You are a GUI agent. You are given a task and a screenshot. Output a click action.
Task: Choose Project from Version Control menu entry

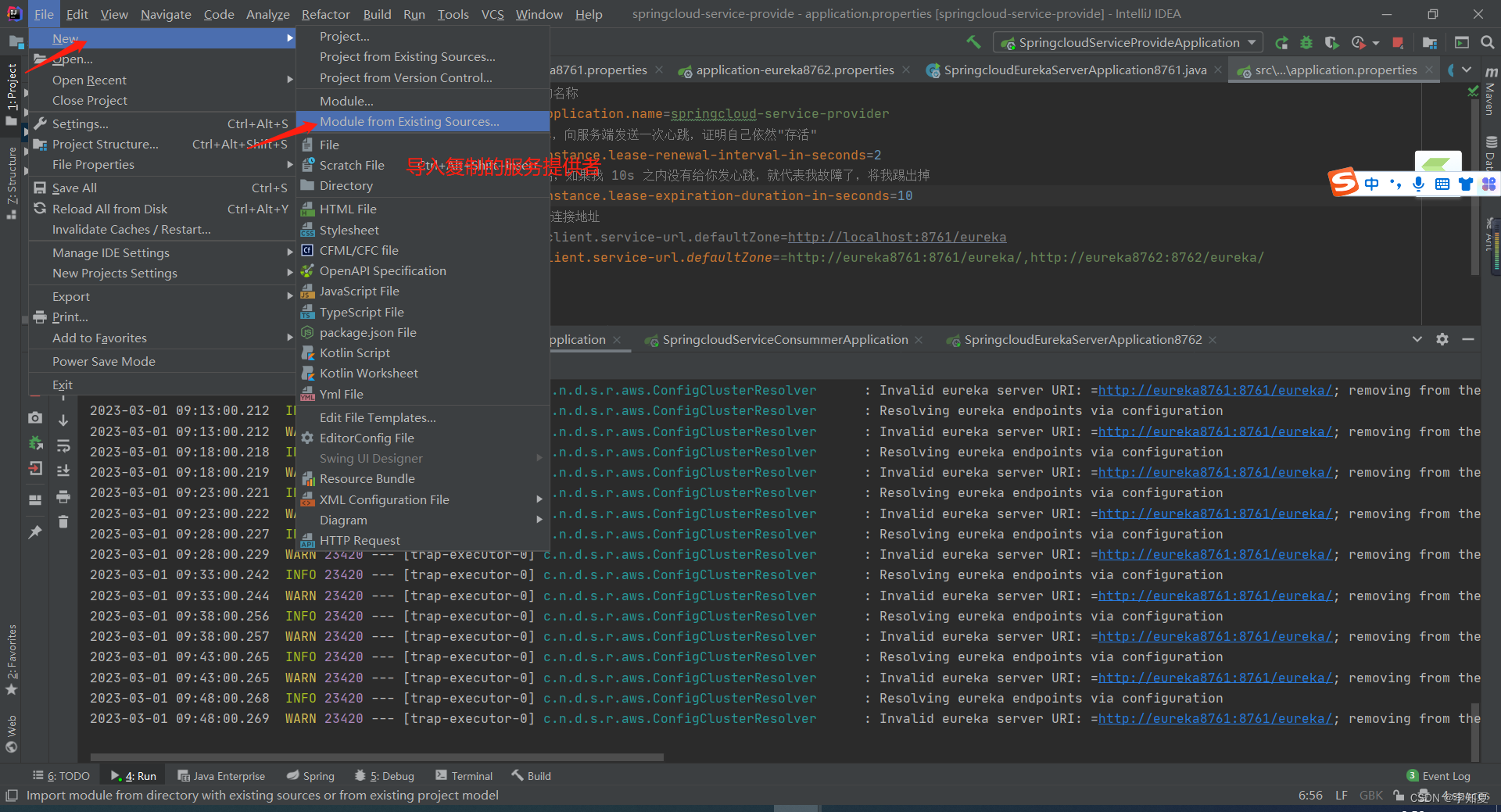point(423,77)
